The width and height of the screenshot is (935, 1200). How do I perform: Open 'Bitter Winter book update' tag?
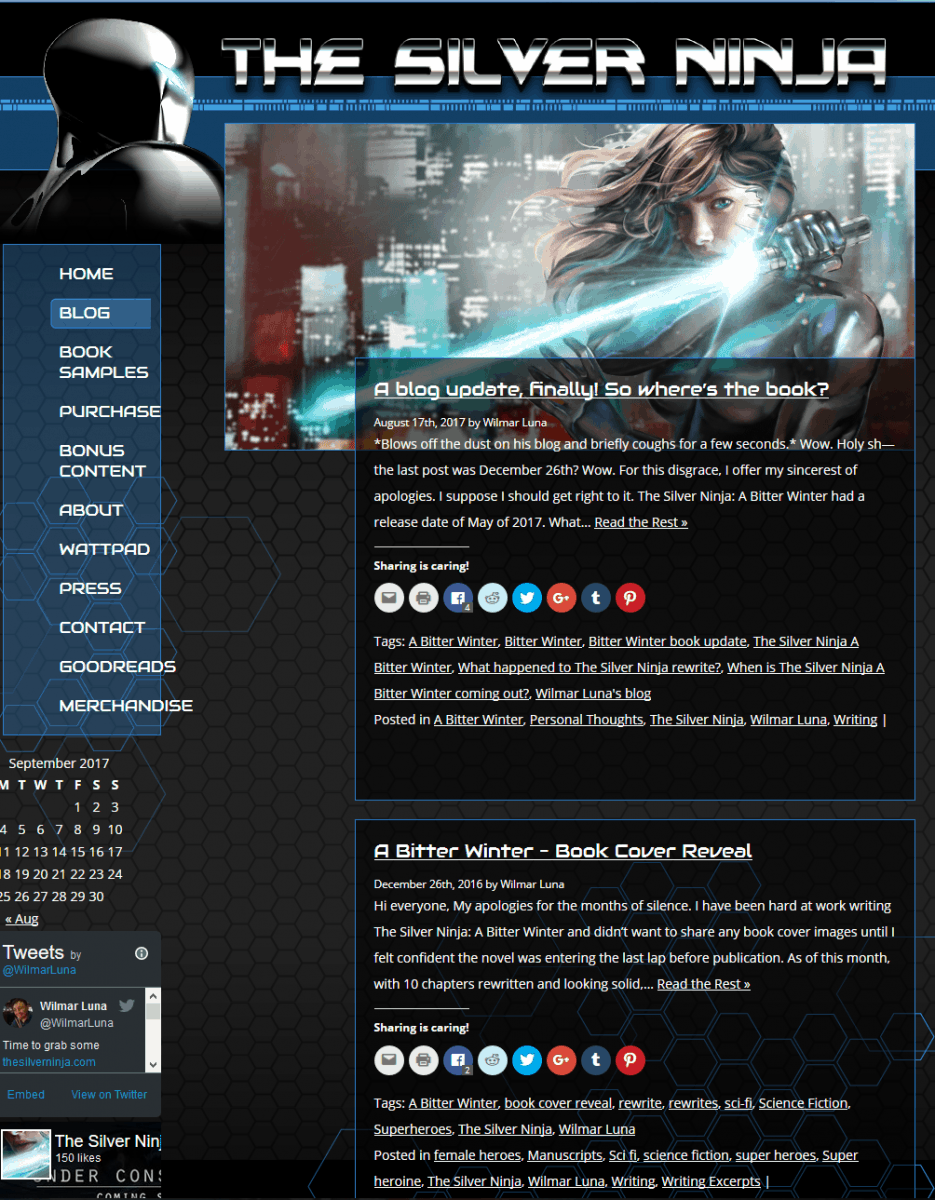(x=667, y=641)
